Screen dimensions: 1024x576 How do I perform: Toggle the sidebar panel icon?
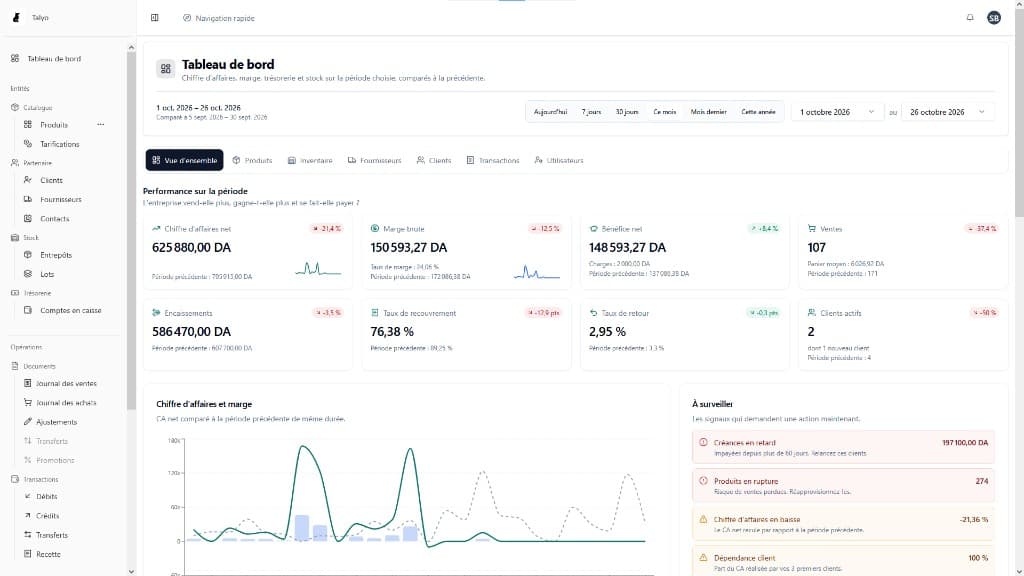[155, 18]
